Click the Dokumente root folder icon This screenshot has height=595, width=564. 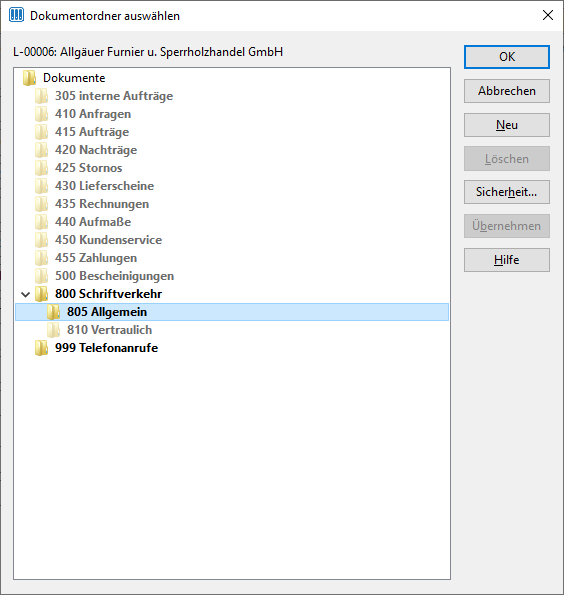pyautogui.click(x=29, y=78)
